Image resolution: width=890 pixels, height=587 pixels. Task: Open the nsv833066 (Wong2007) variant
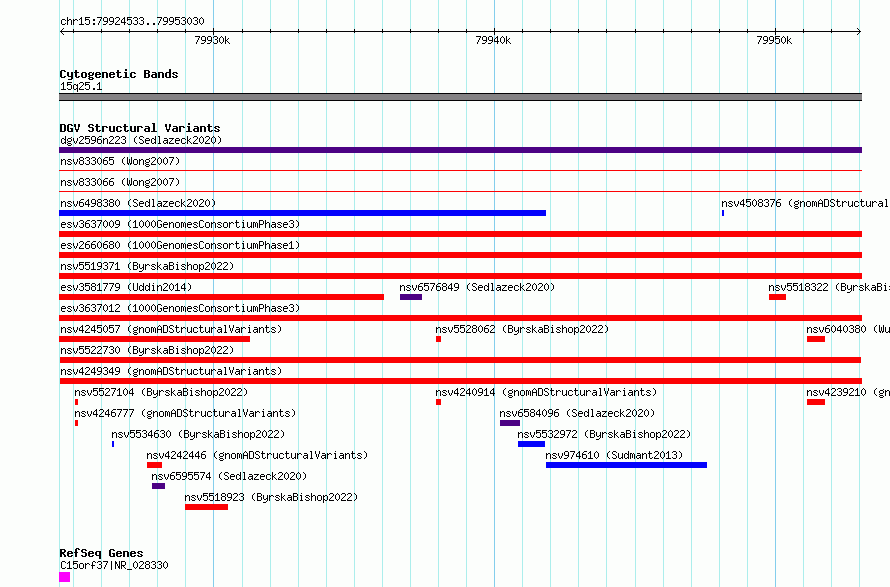pos(120,182)
